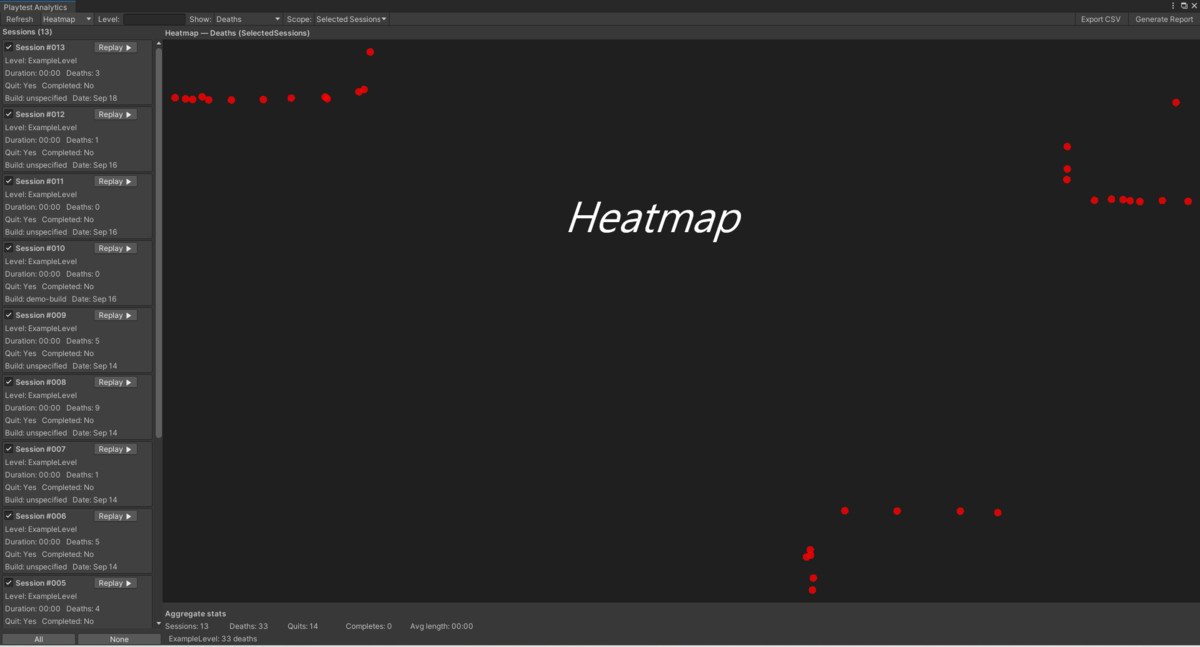
Task: Click 'ExampleLevel: 33 deaths' status text
Action: pyautogui.click(x=213, y=638)
